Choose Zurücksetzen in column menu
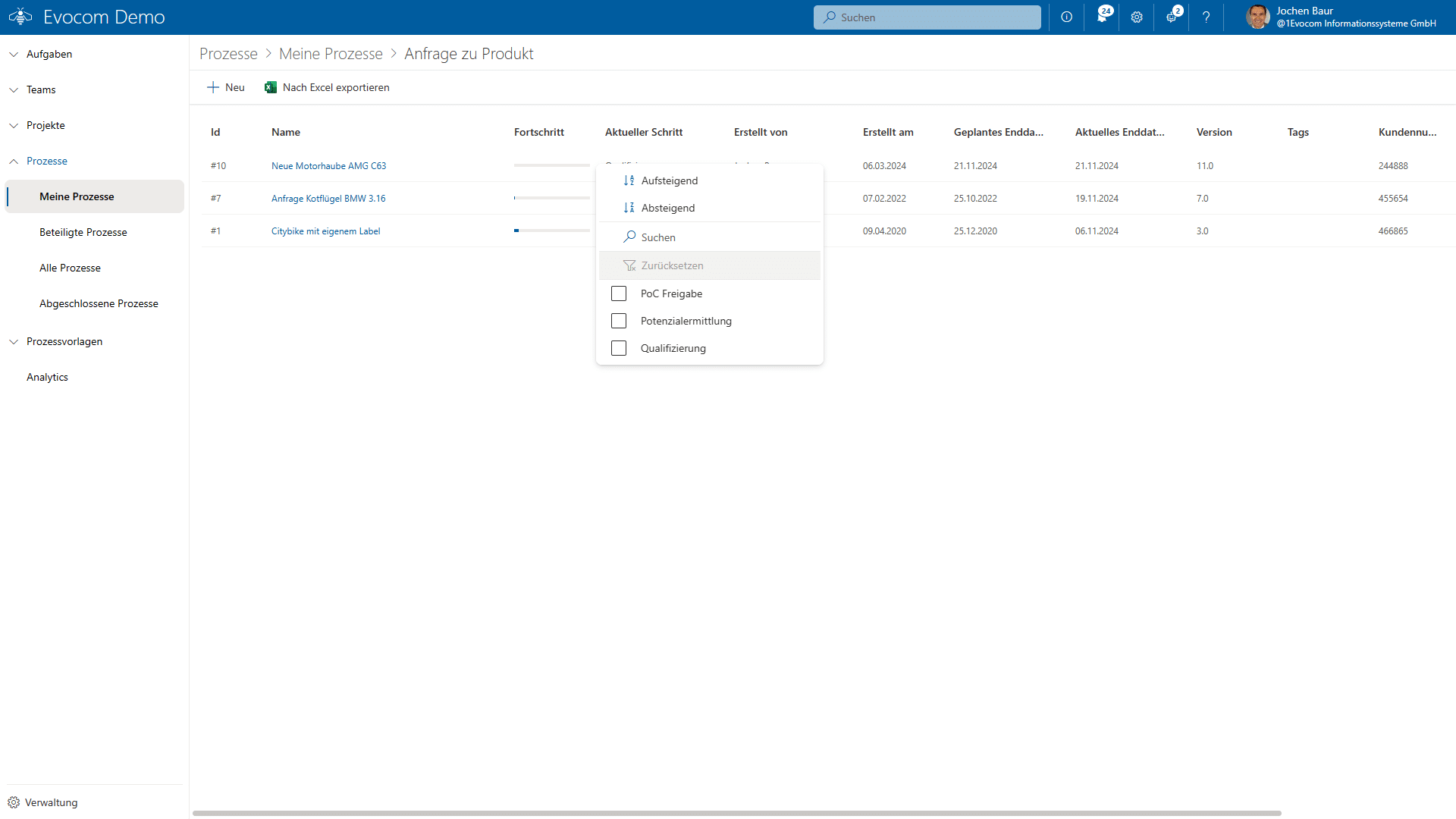The image size is (1456, 819). tap(710, 265)
